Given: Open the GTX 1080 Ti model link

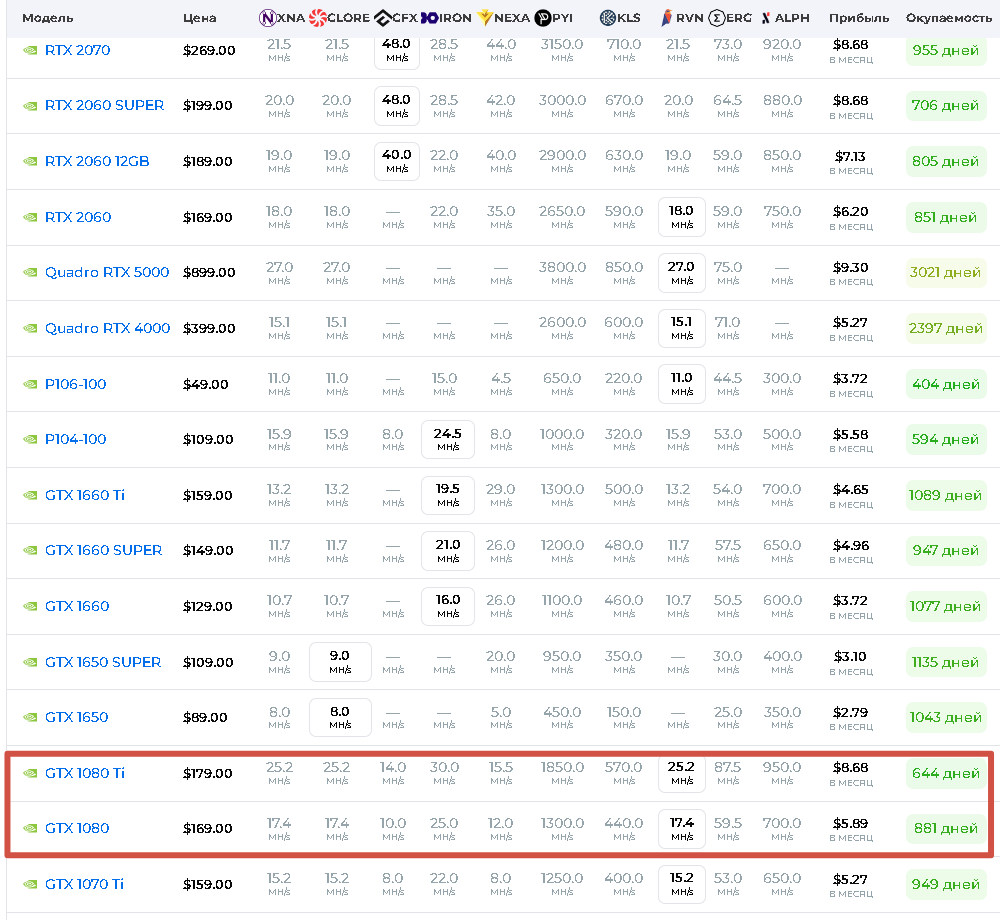Looking at the screenshot, I should click(x=85, y=773).
